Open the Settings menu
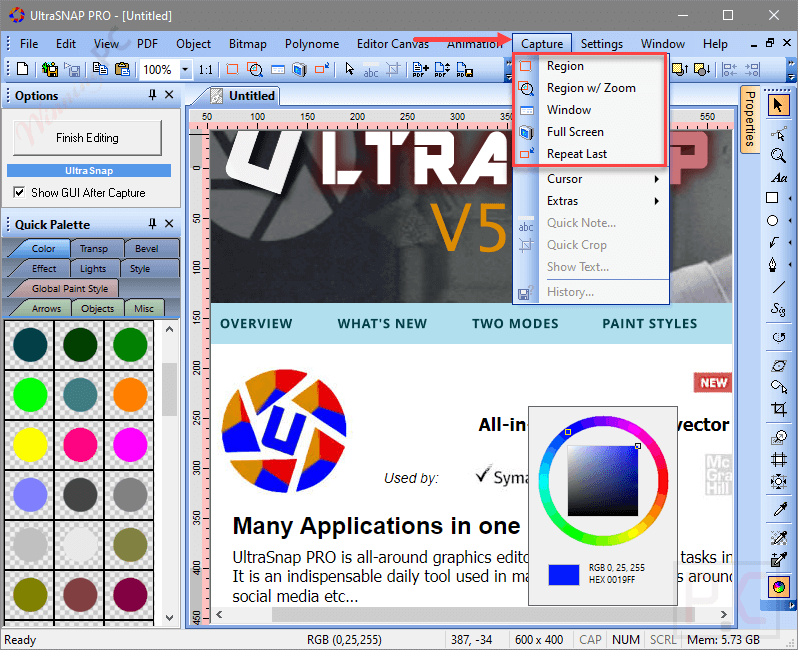 pyautogui.click(x=602, y=44)
